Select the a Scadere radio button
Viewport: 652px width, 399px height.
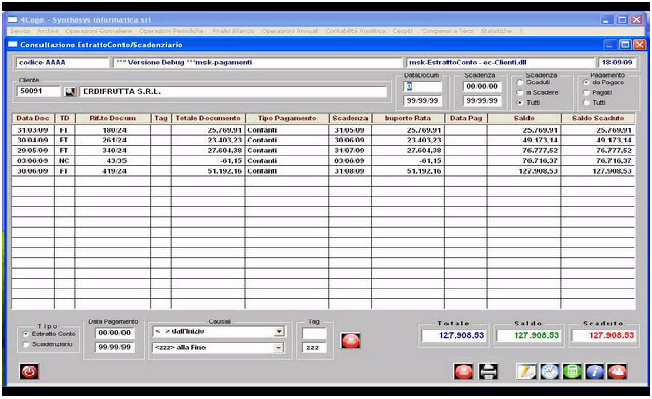pos(520,92)
